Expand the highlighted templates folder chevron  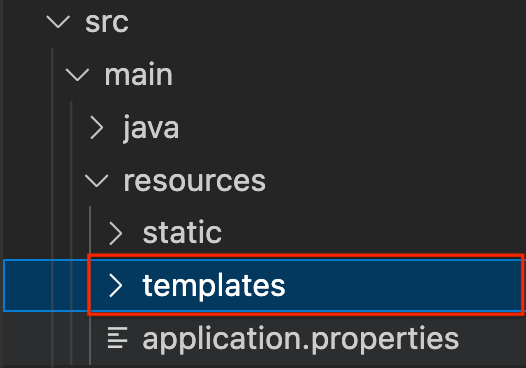(116, 285)
